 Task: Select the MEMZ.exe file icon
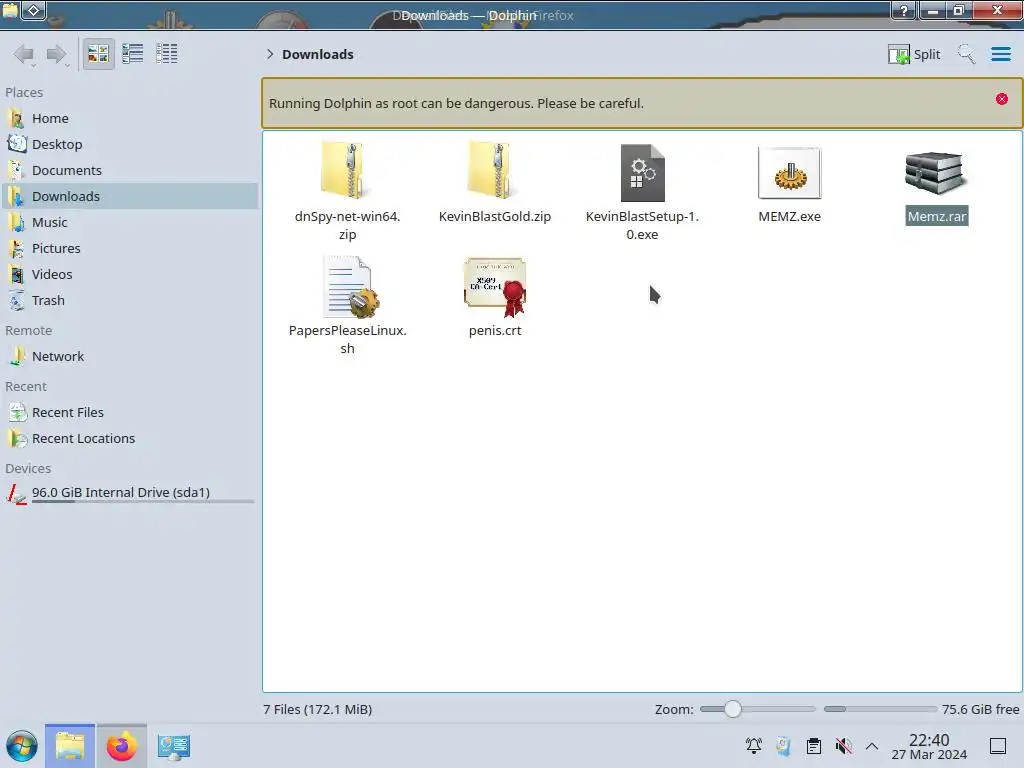790,172
